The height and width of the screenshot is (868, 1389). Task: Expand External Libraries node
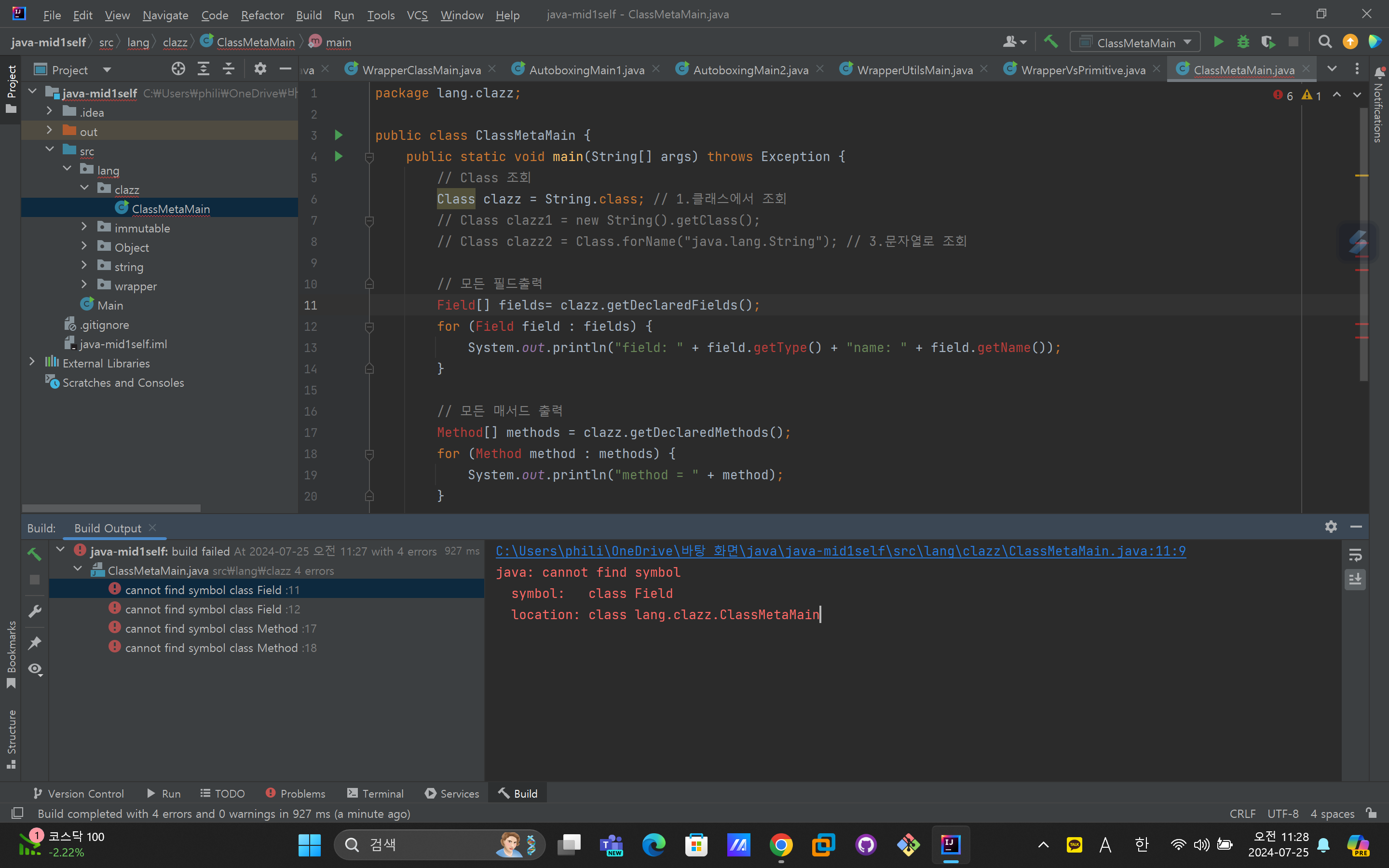coord(32,362)
